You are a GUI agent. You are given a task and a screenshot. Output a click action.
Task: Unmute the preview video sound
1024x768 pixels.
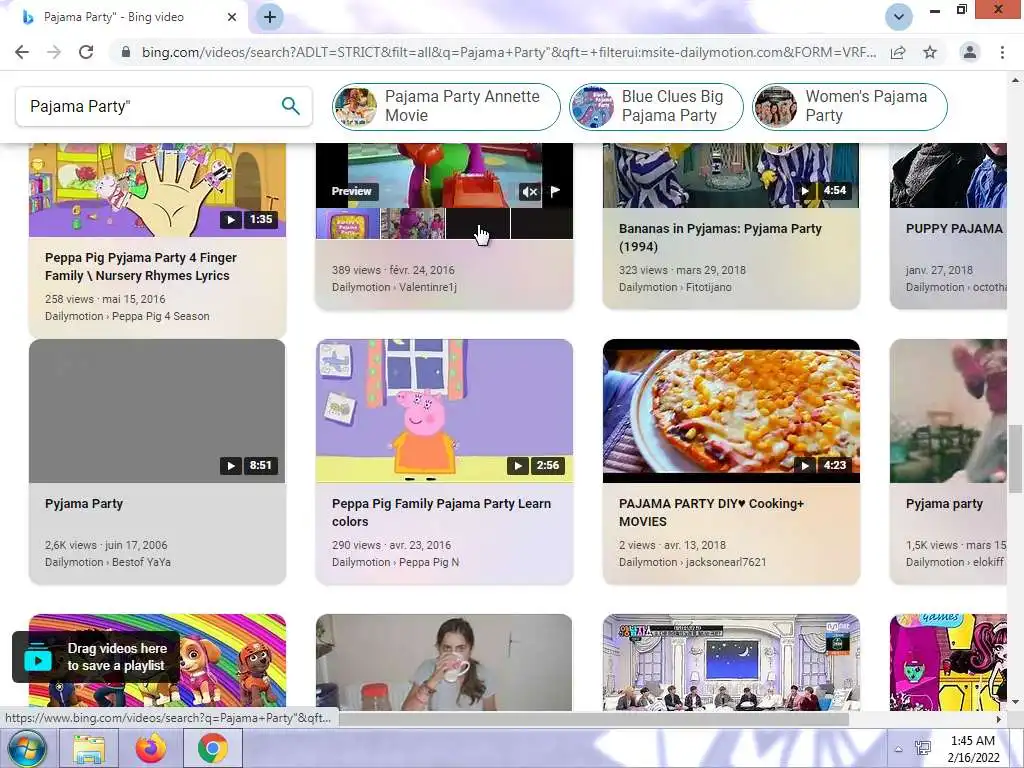530,191
